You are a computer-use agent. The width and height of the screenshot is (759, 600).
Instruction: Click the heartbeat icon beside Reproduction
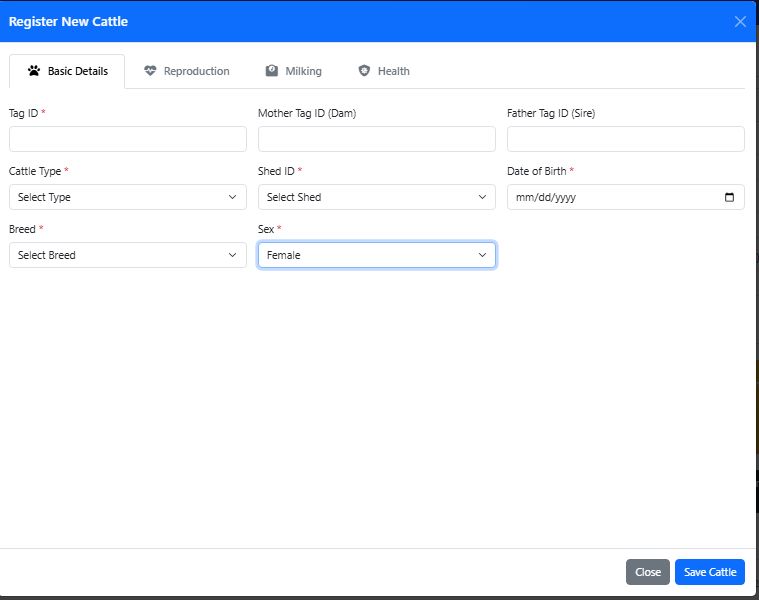click(150, 71)
